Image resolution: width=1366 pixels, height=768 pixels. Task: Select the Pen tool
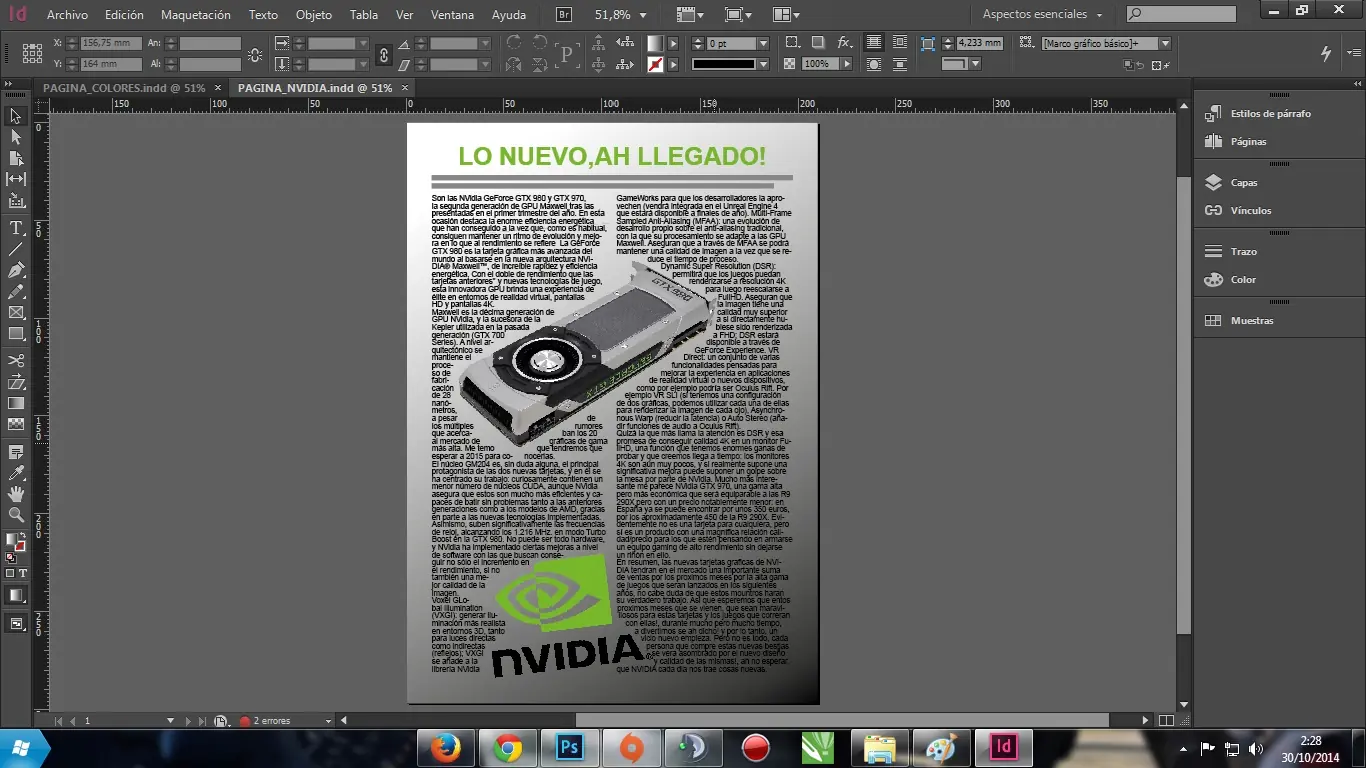click(16, 270)
